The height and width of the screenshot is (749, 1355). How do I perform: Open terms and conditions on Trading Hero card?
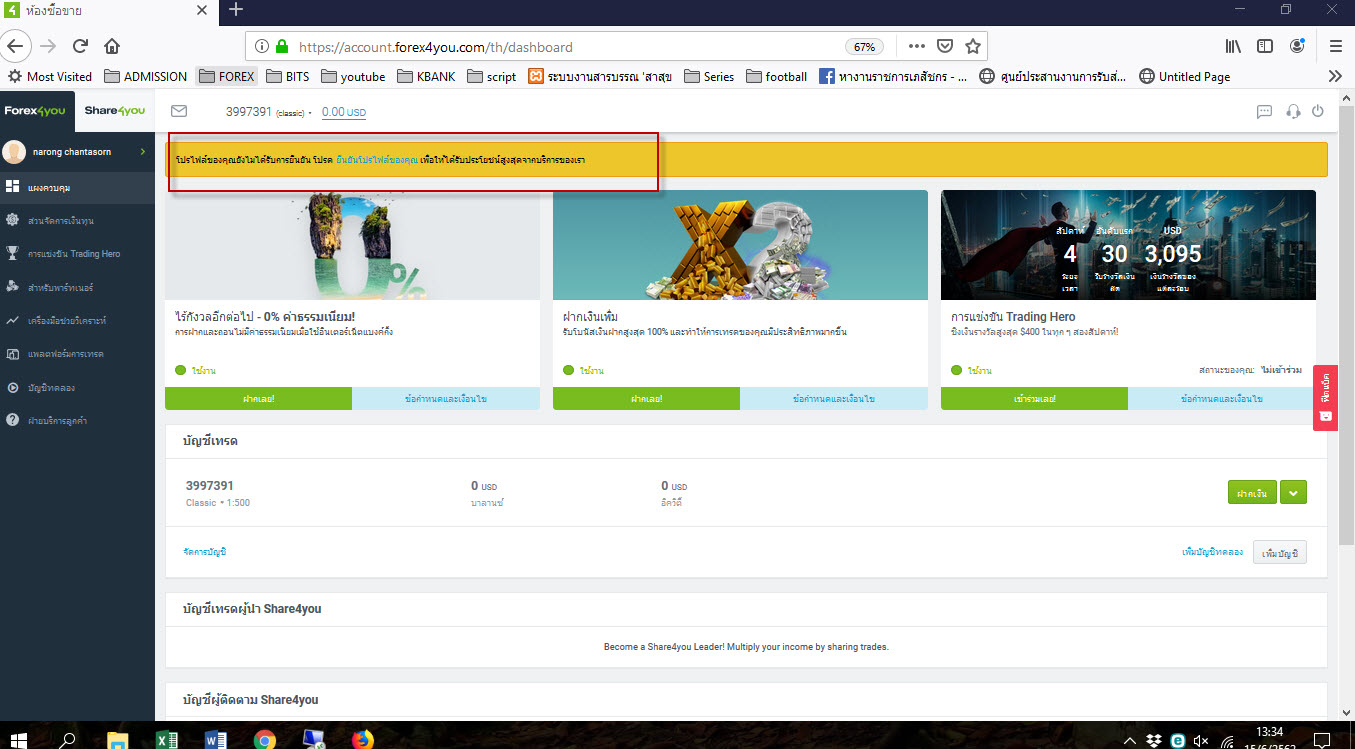pyautogui.click(x=1222, y=398)
